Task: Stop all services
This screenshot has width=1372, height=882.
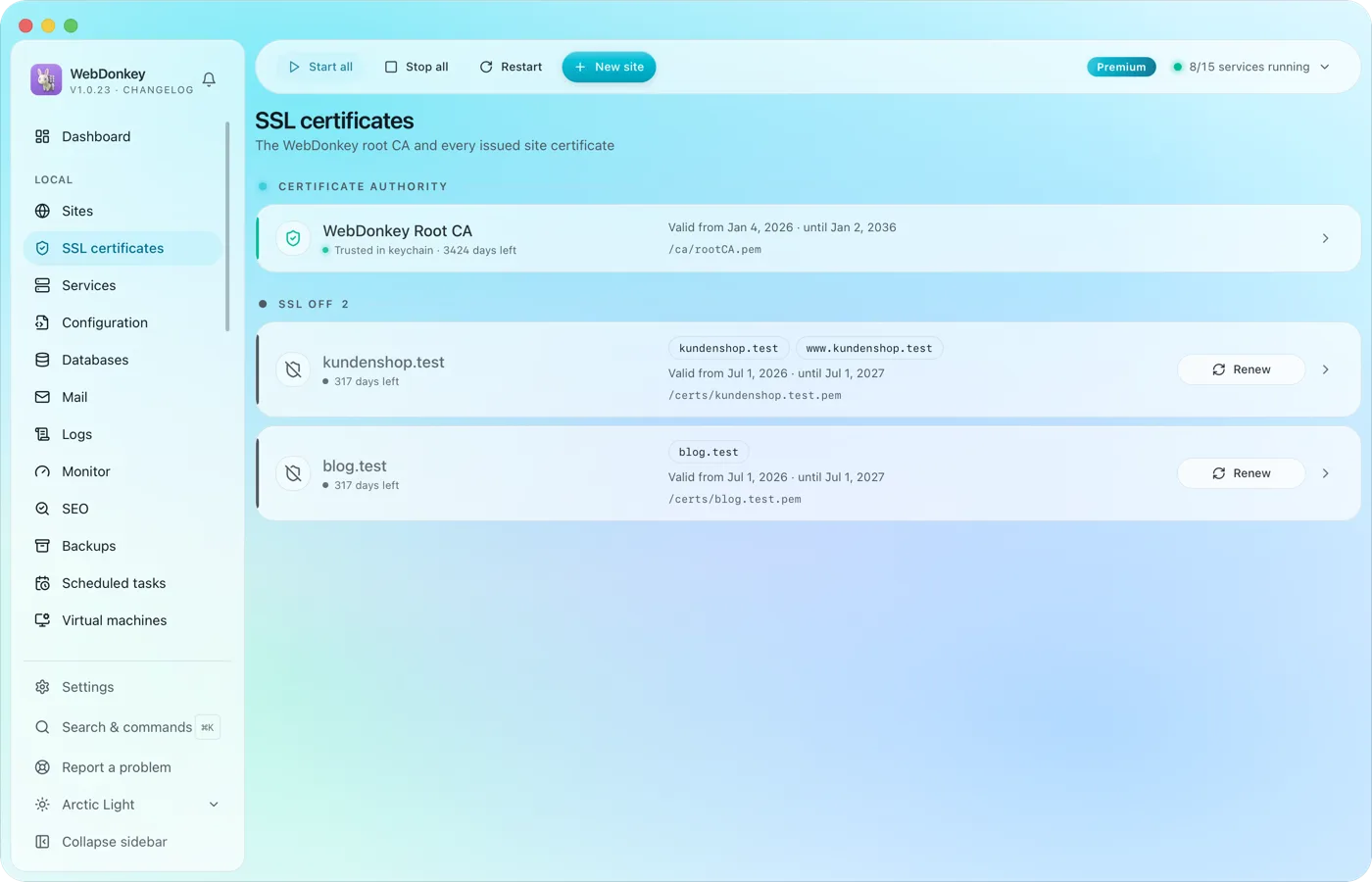Action: click(x=416, y=67)
